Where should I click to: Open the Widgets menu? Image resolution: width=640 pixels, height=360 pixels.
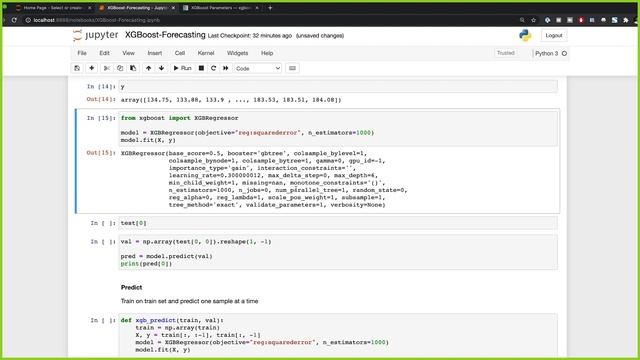238,53
